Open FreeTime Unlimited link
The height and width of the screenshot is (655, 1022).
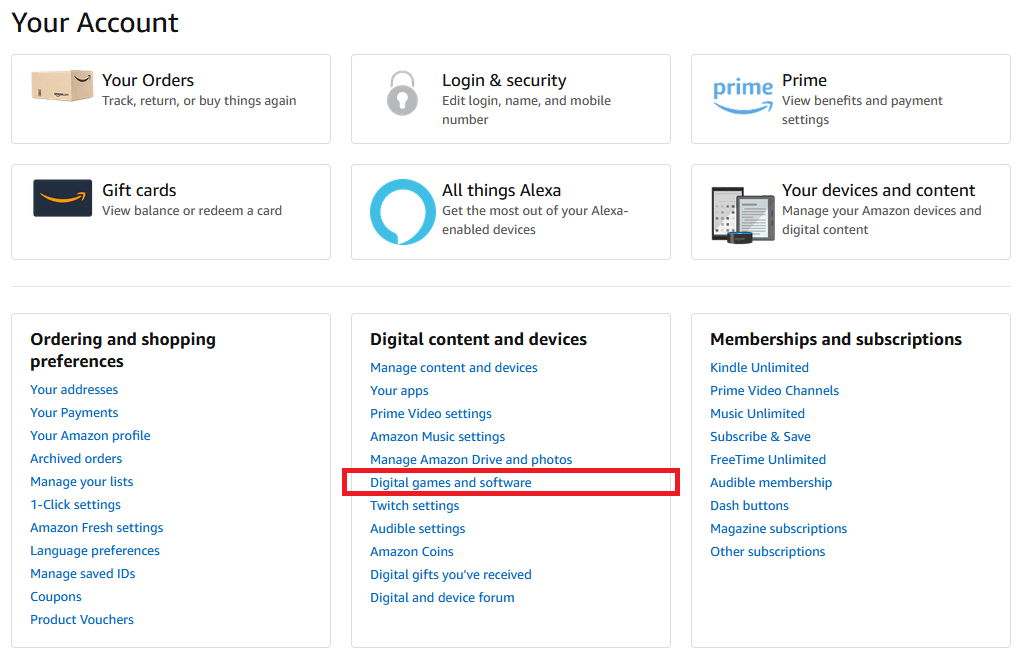click(x=768, y=460)
